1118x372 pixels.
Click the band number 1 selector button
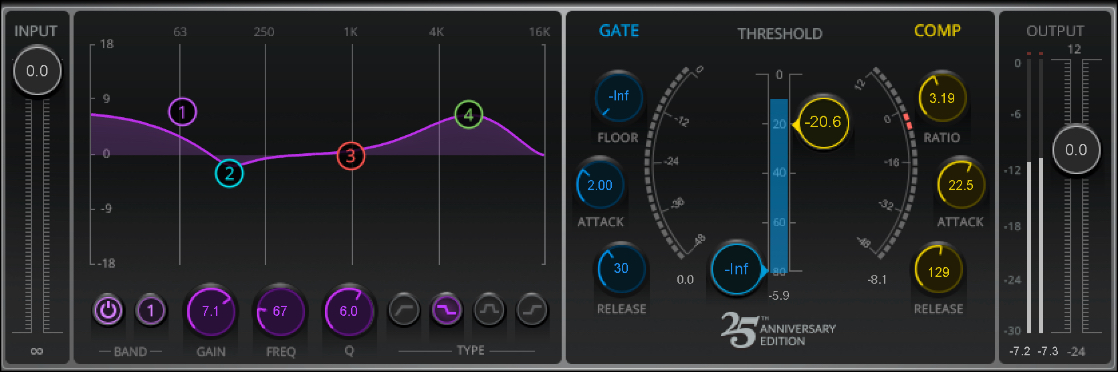pos(151,311)
